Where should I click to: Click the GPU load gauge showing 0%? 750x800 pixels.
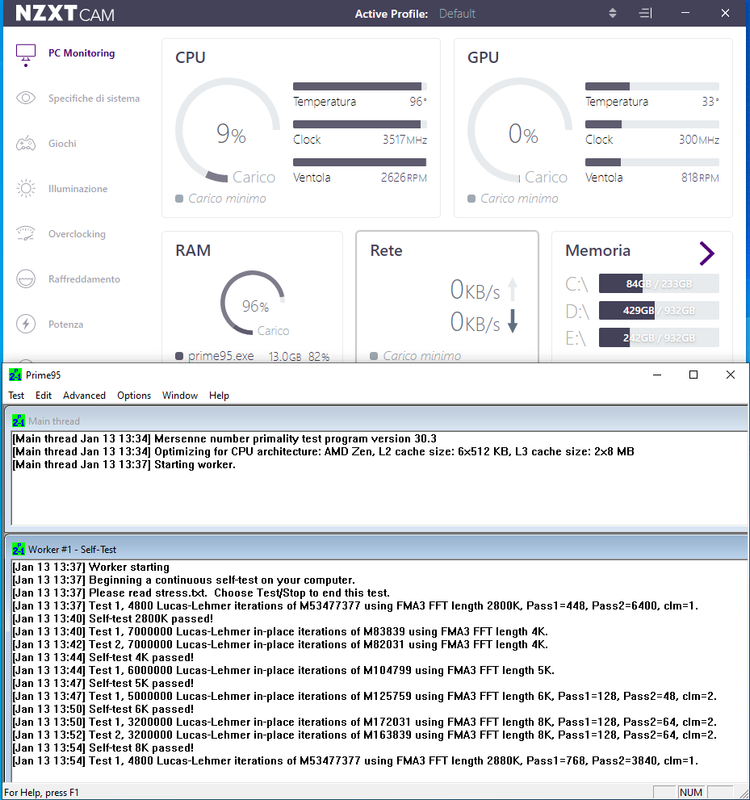(x=520, y=130)
